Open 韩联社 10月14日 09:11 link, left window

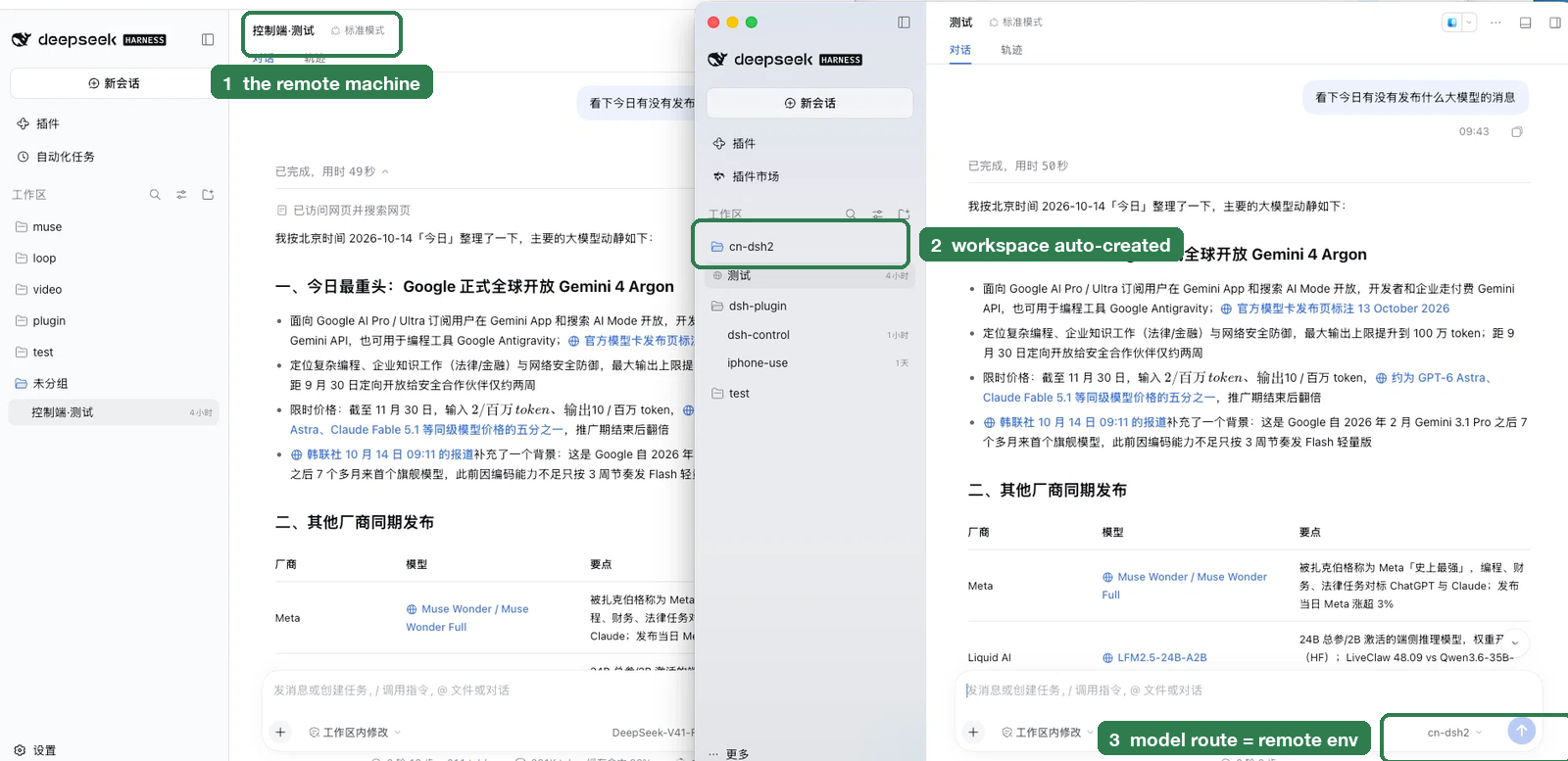(x=382, y=454)
